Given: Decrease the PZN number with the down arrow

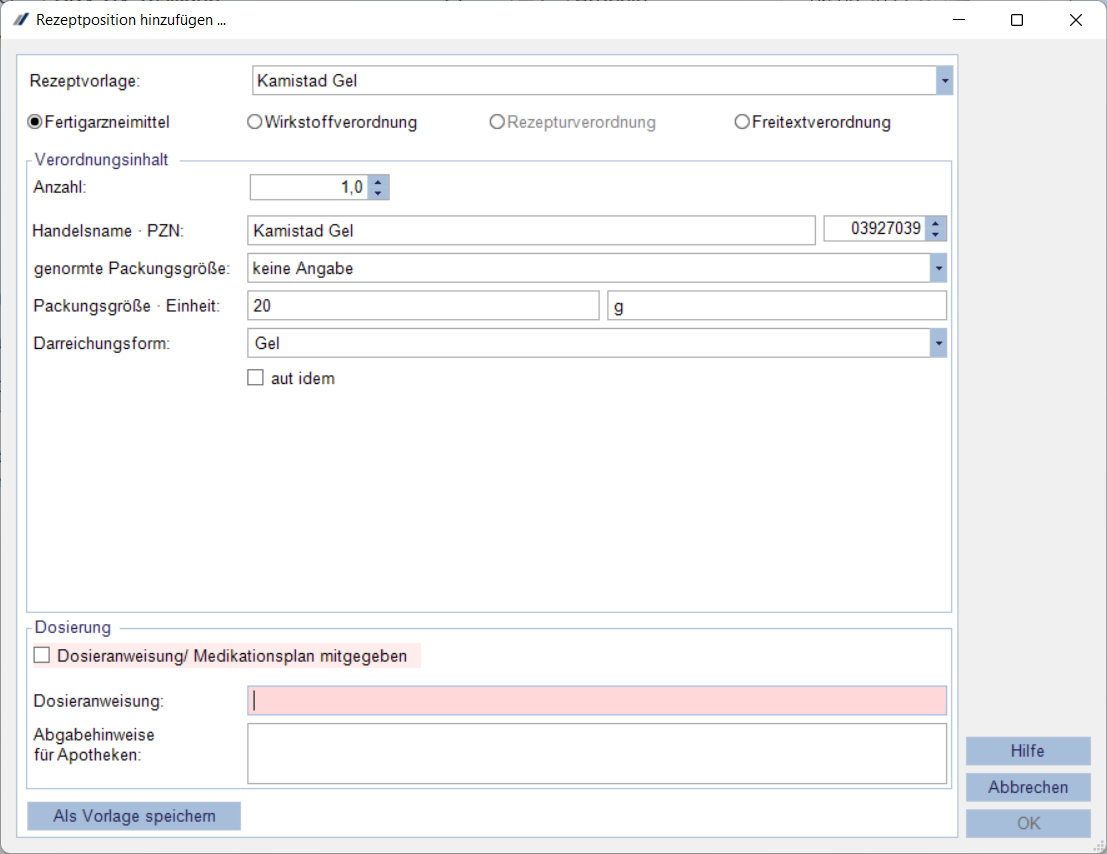Looking at the screenshot, I should pyautogui.click(x=936, y=234).
